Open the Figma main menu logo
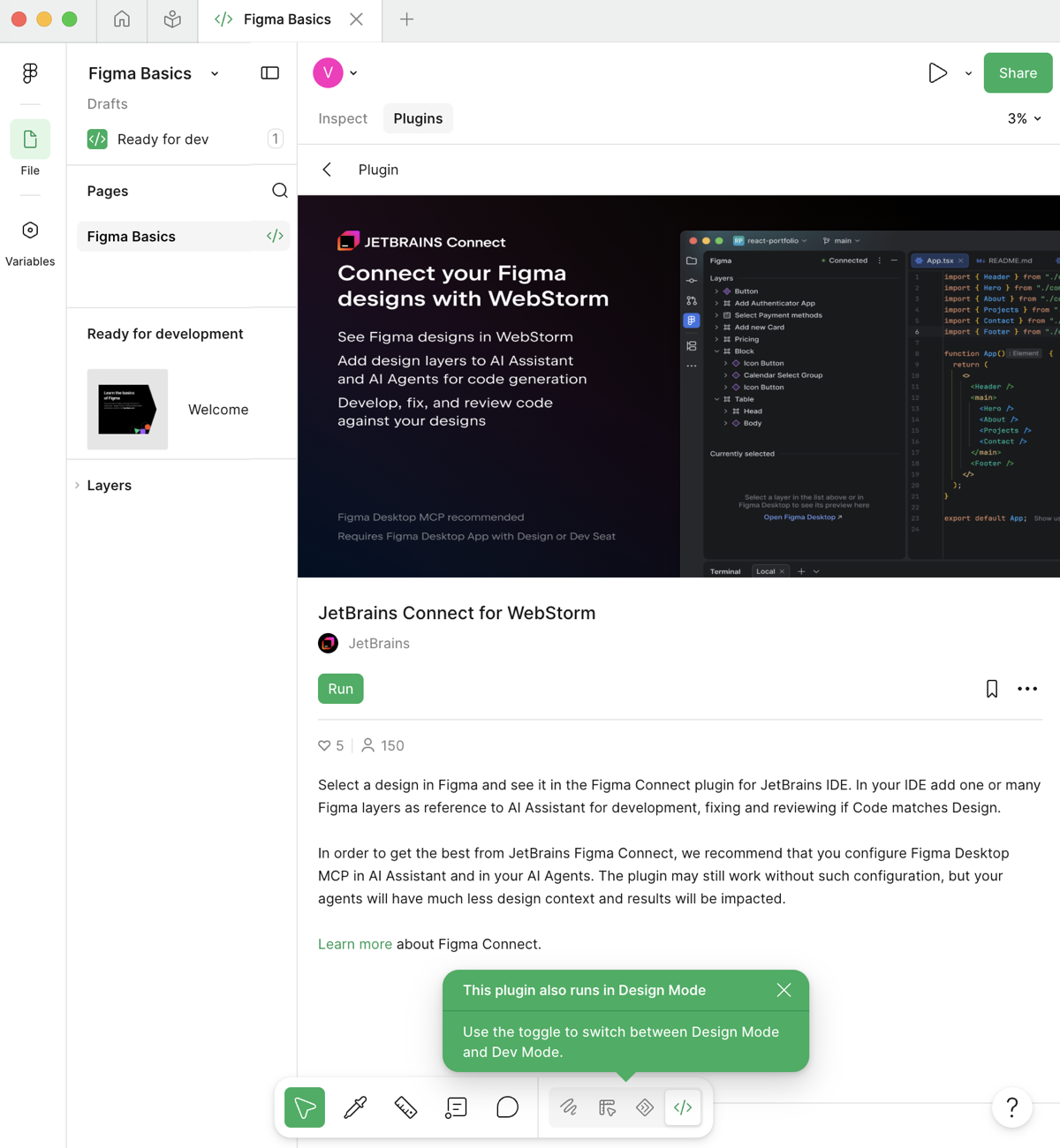 pos(30,73)
